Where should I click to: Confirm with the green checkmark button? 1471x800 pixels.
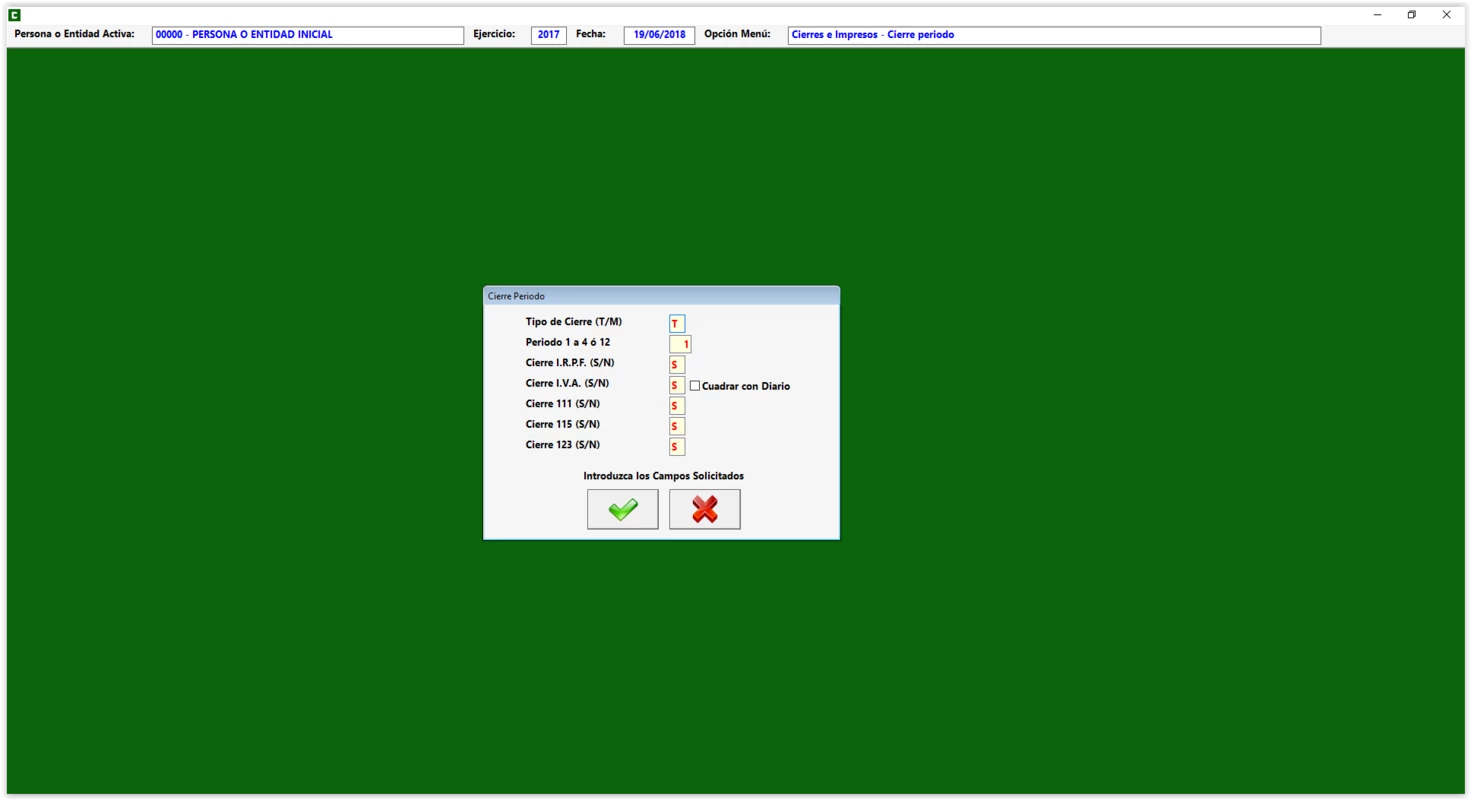pos(622,509)
